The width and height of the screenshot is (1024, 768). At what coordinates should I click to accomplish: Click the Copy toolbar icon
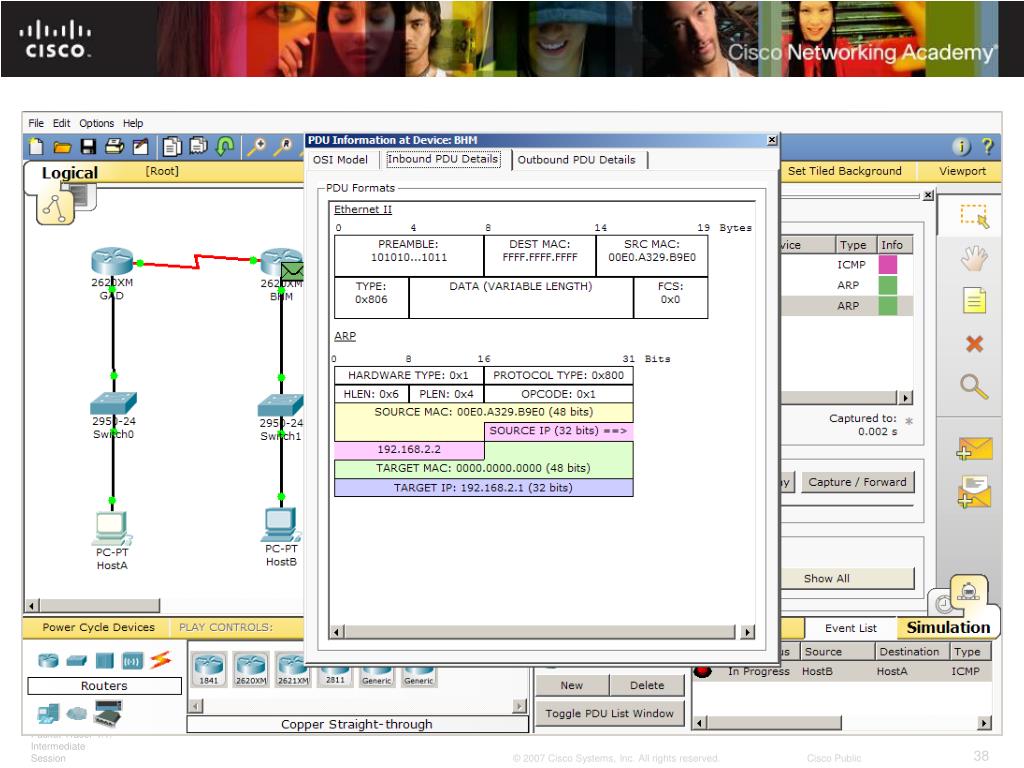point(172,147)
